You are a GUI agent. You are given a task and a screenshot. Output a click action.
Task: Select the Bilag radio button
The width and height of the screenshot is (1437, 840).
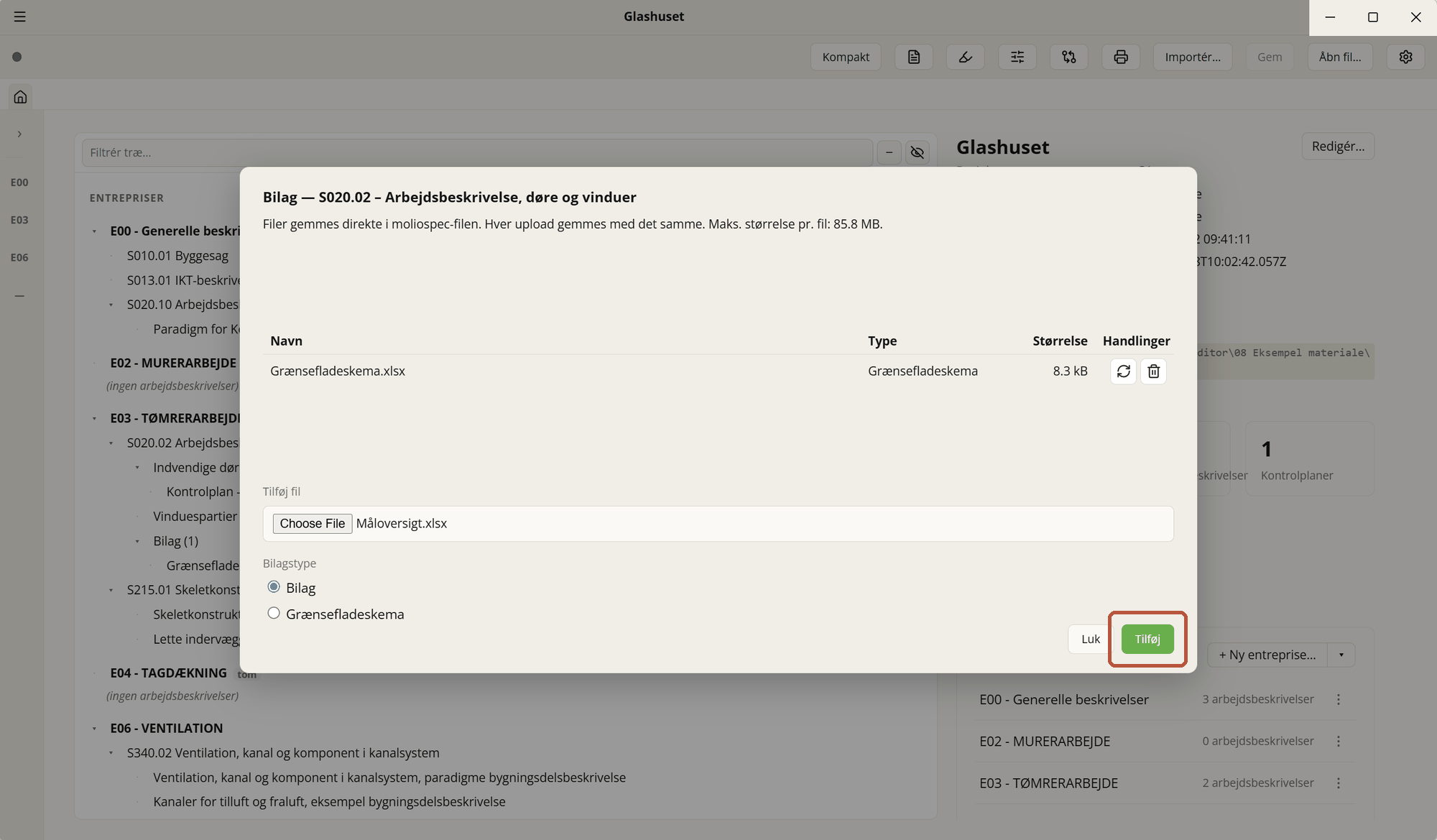pyautogui.click(x=274, y=587)
